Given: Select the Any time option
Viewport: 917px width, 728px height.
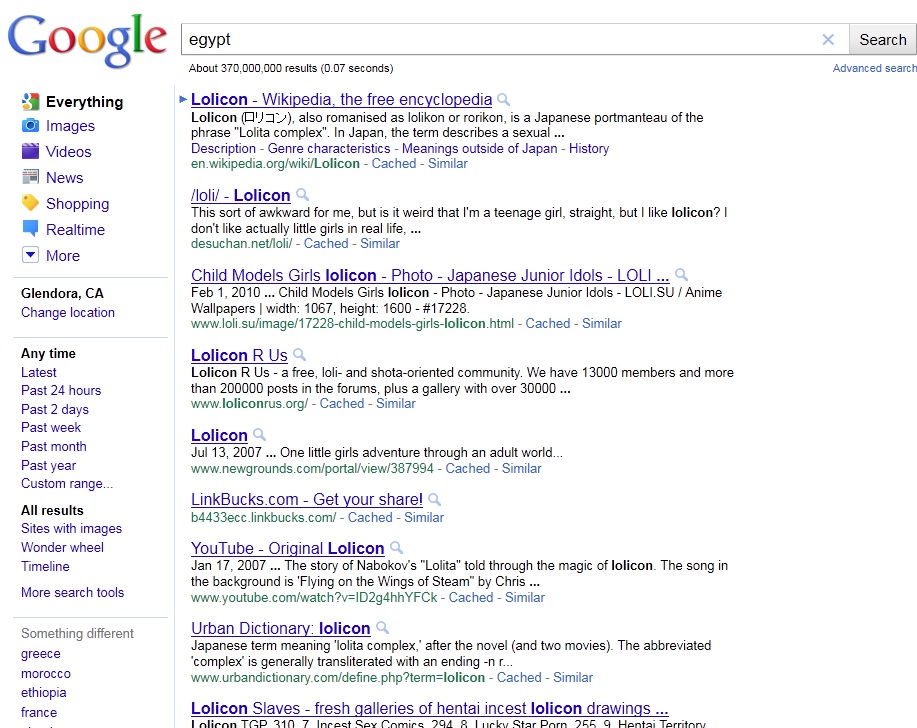Looking at the screenshot, I should [48, 354].
